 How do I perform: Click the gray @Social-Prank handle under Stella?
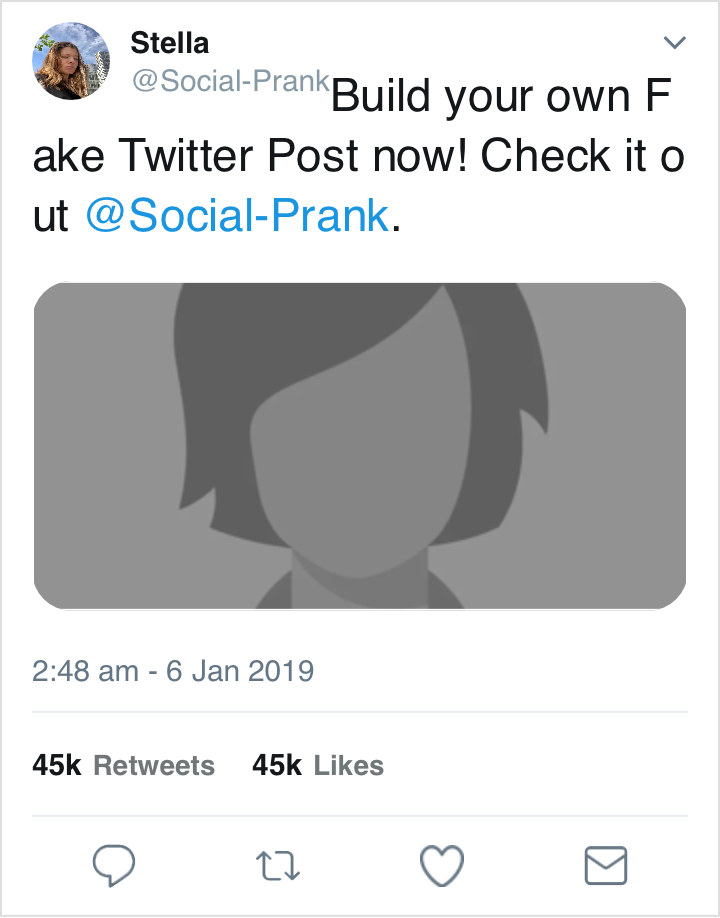point(231,83)
